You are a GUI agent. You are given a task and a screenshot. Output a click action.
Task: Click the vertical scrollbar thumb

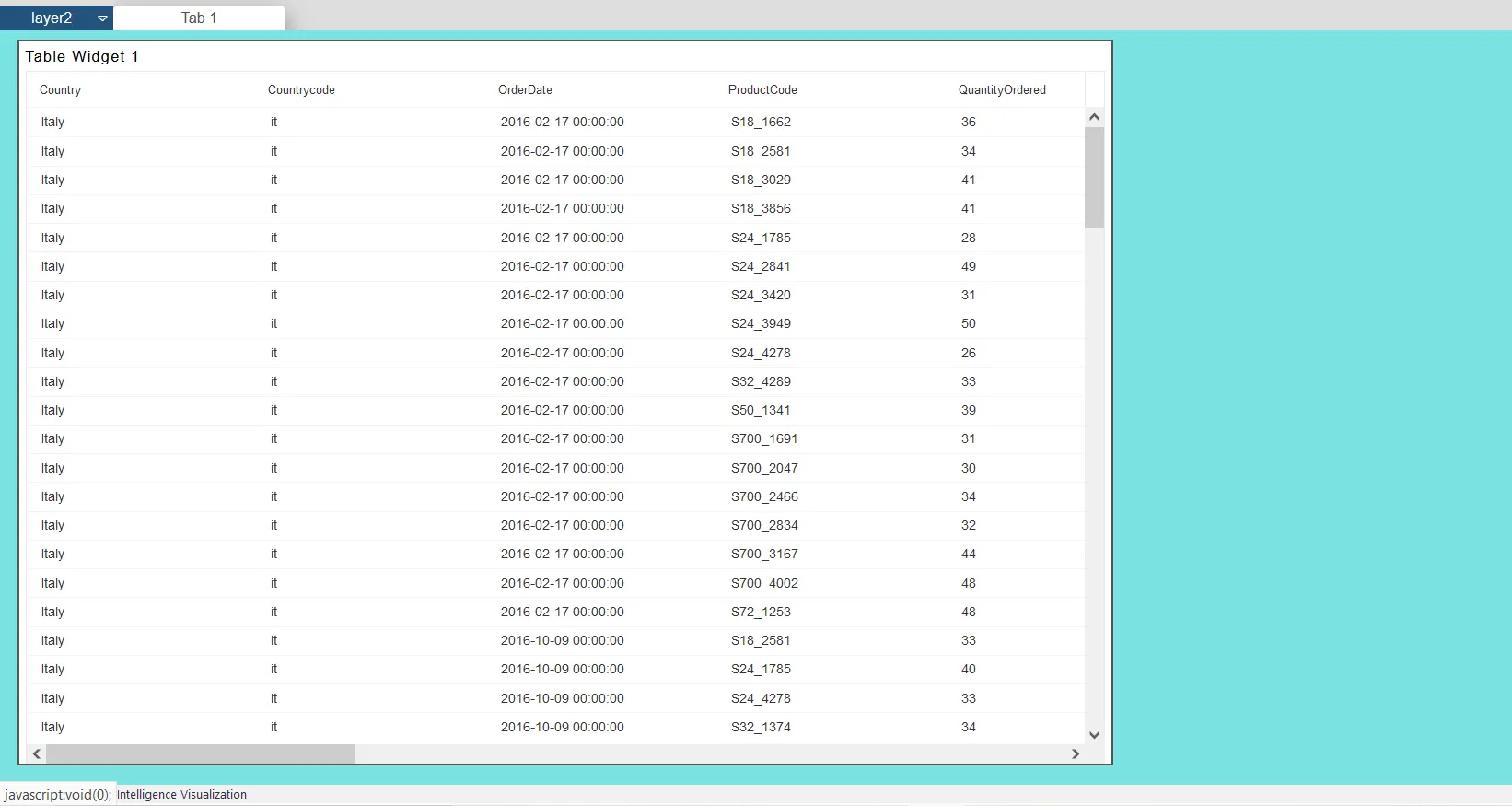1094,177
